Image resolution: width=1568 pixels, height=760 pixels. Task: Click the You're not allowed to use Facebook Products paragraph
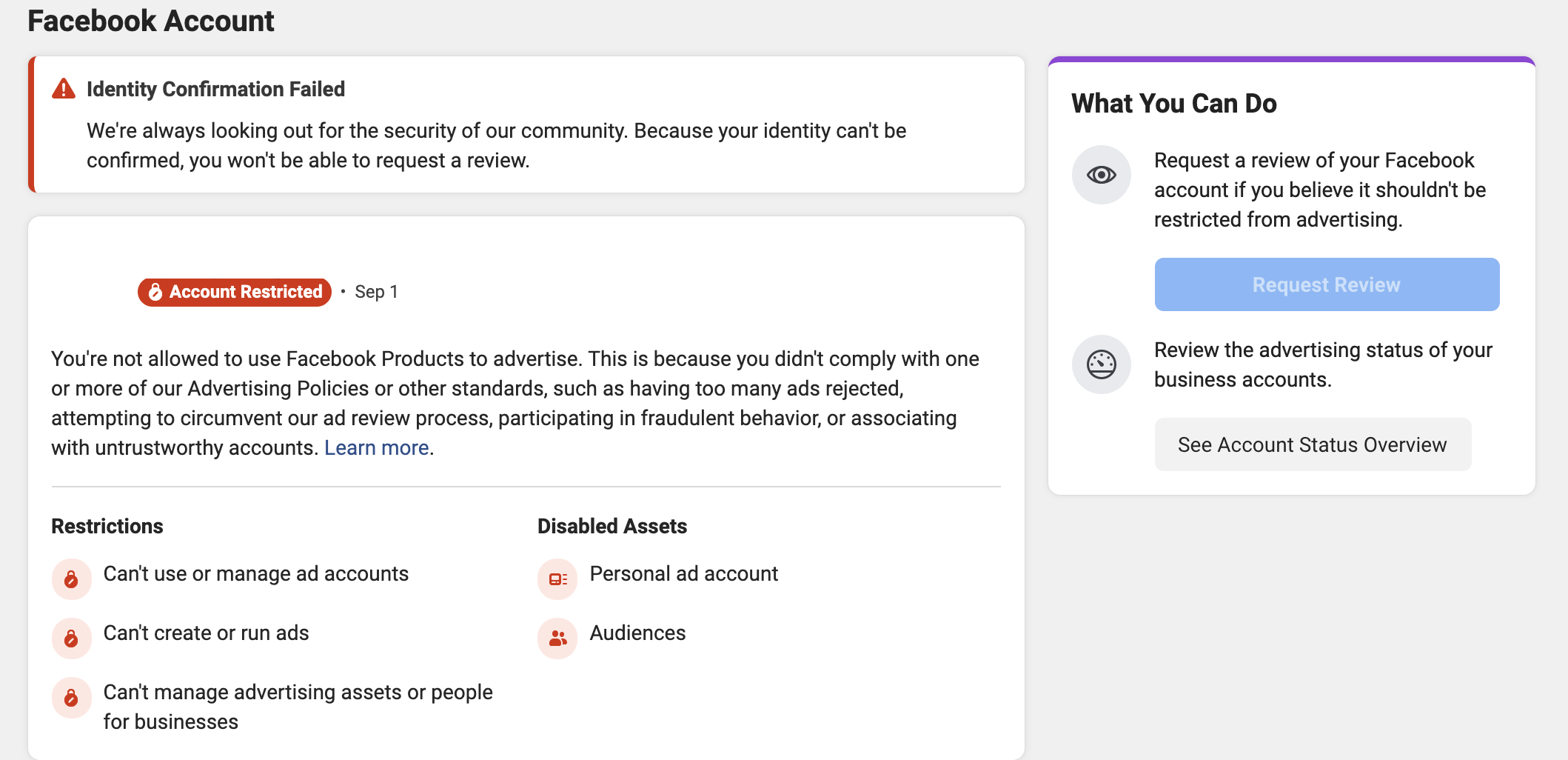click(x=515, y=403)
